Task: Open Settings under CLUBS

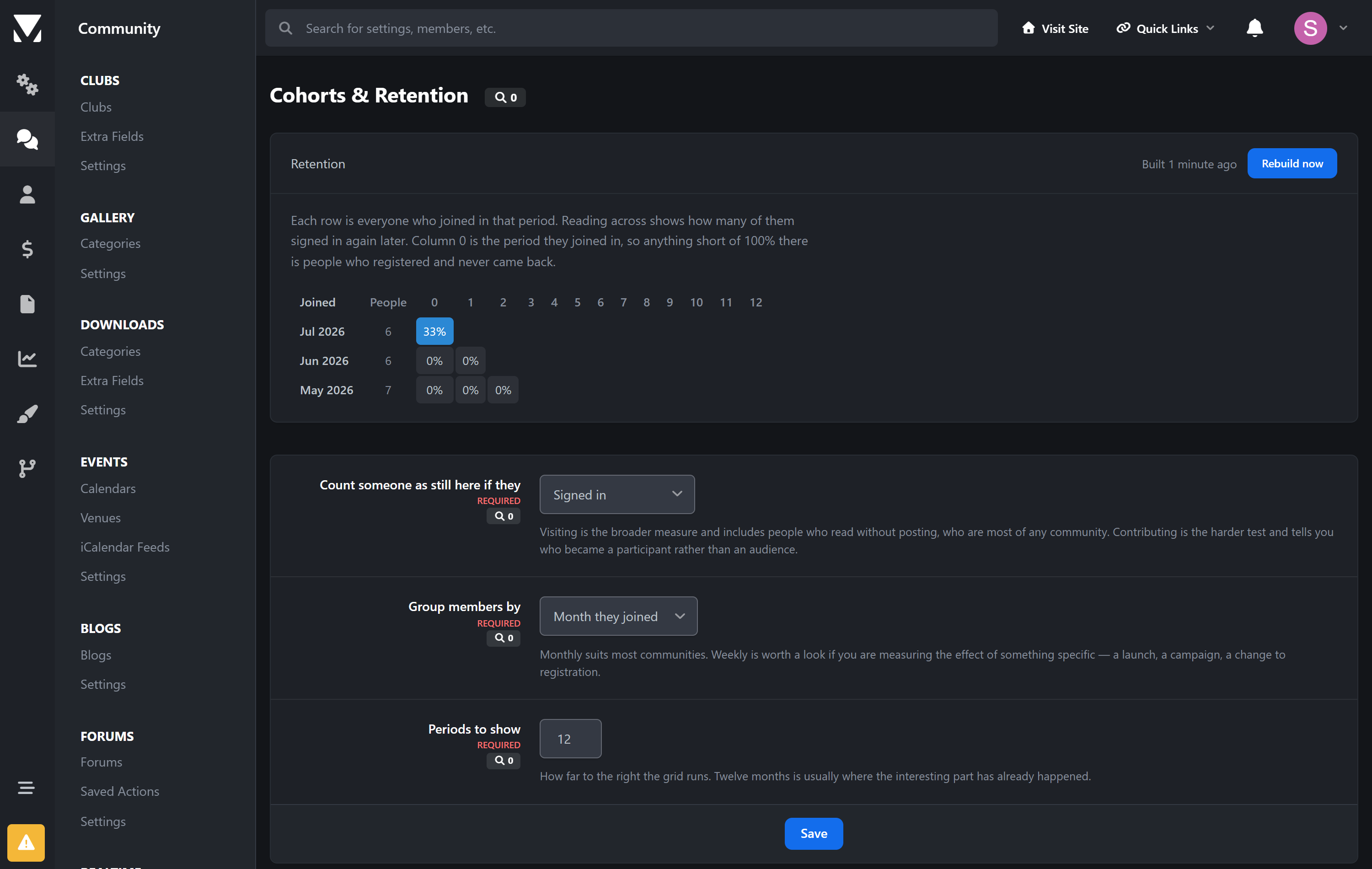Action: click(102, 166)
